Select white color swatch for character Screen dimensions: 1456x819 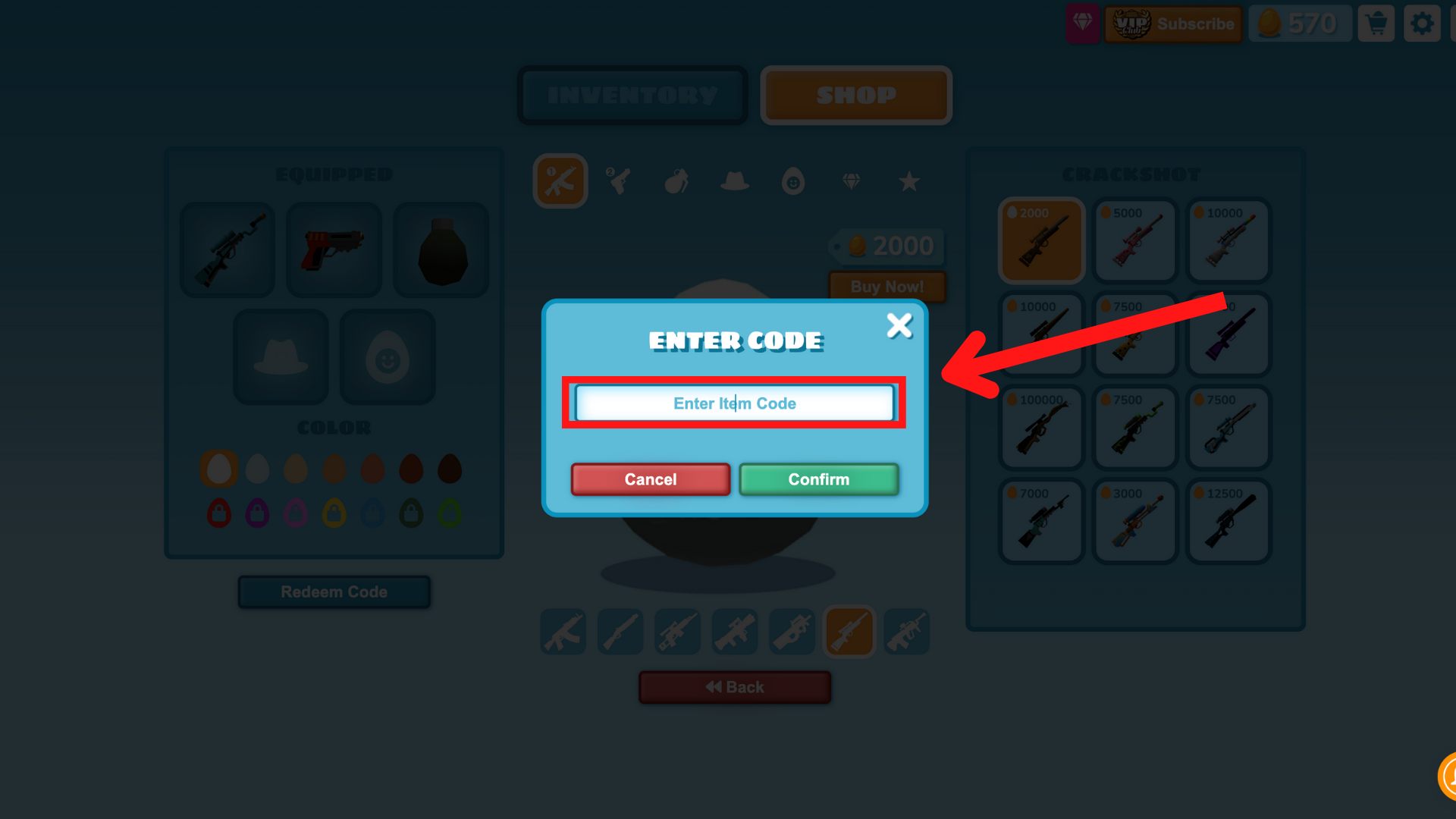click(x=218, y=469)
